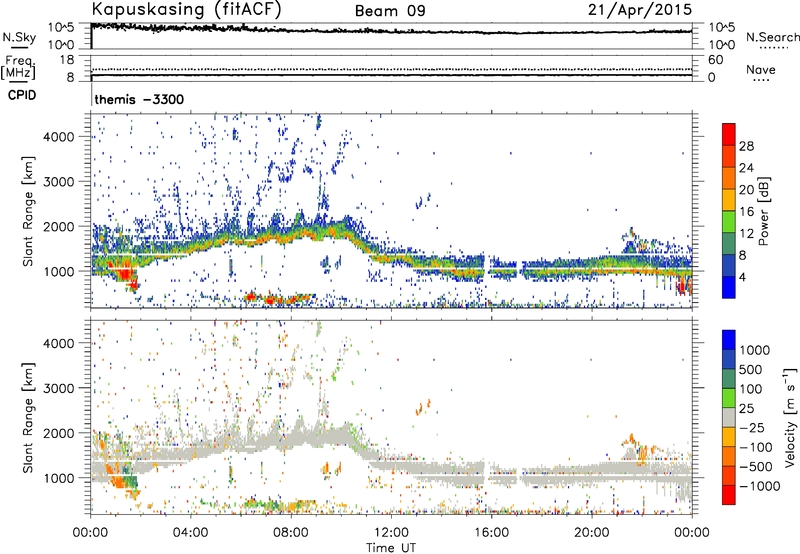Viewport: 800px width, 554px height.
Task: Click the Power [dB] colorbar title
Action: tap(764, 211)
